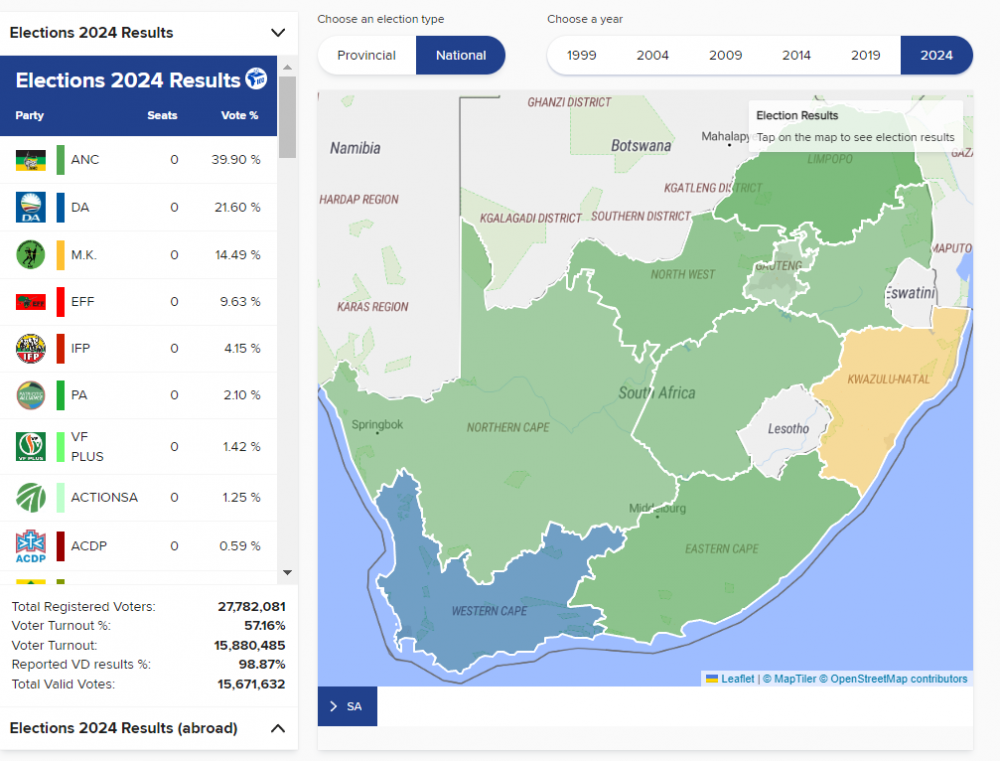This screenshot has width=1000, height=761.
Task: Click the IFP party logo
Action: click(31, 348)
